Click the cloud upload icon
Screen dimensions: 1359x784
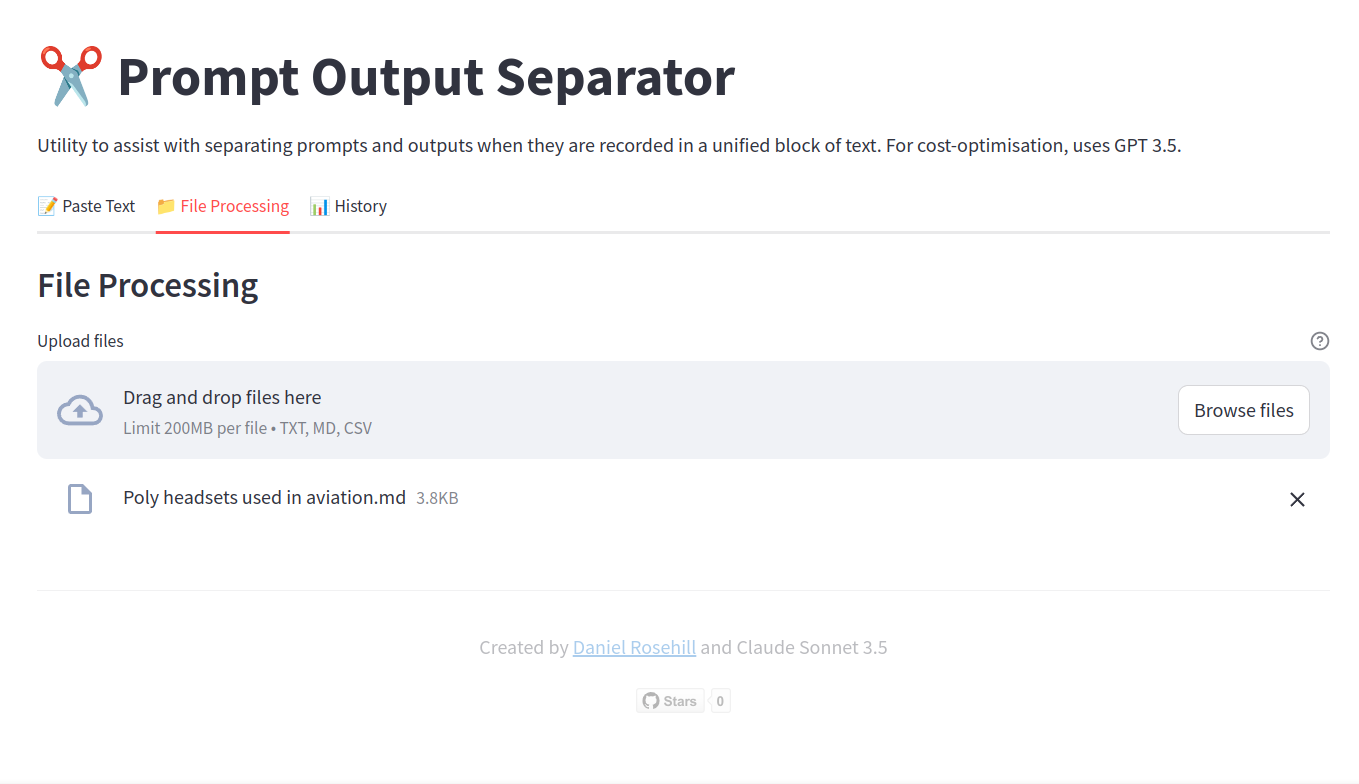pyautogui.click(x=80, y=410)
